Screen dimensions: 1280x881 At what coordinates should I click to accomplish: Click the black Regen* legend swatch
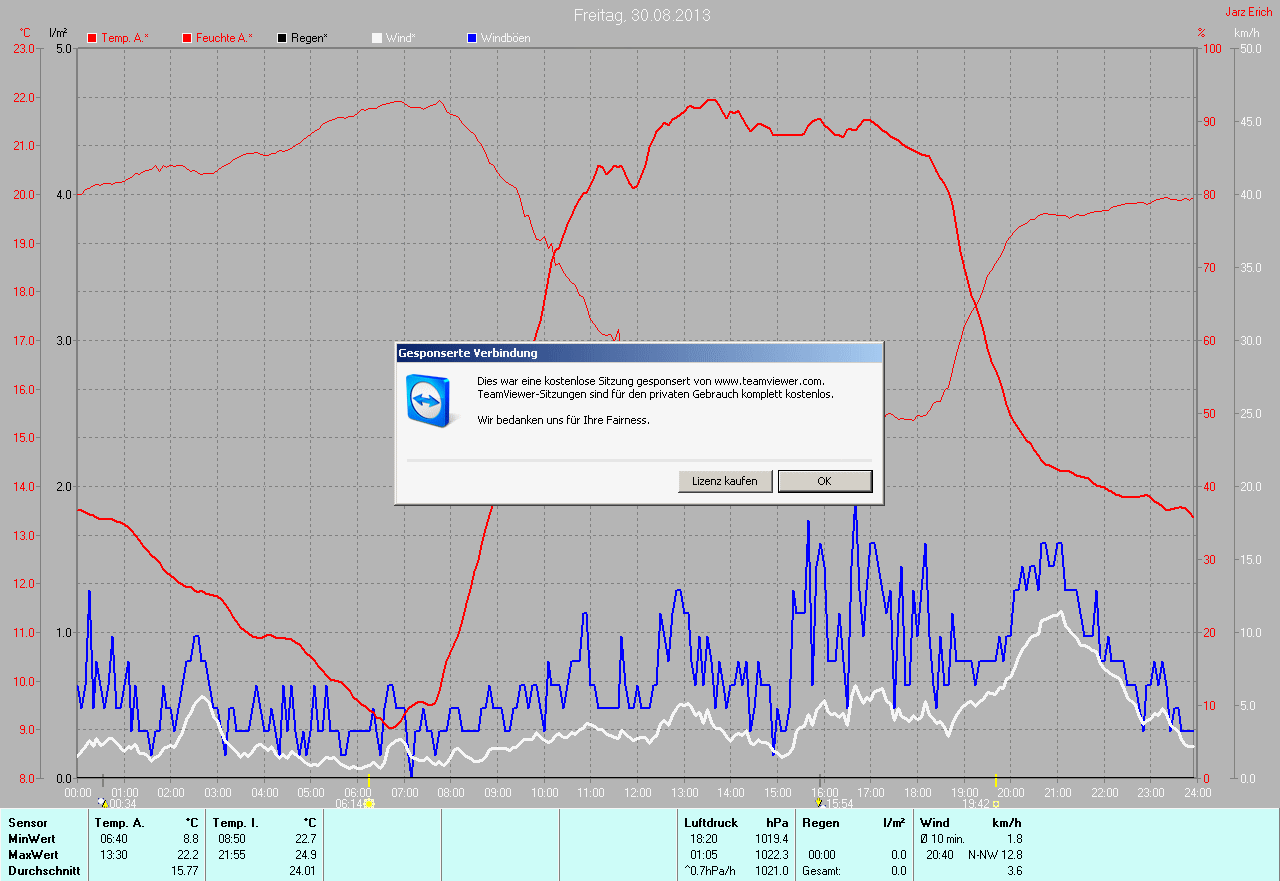tap(283, 38)
